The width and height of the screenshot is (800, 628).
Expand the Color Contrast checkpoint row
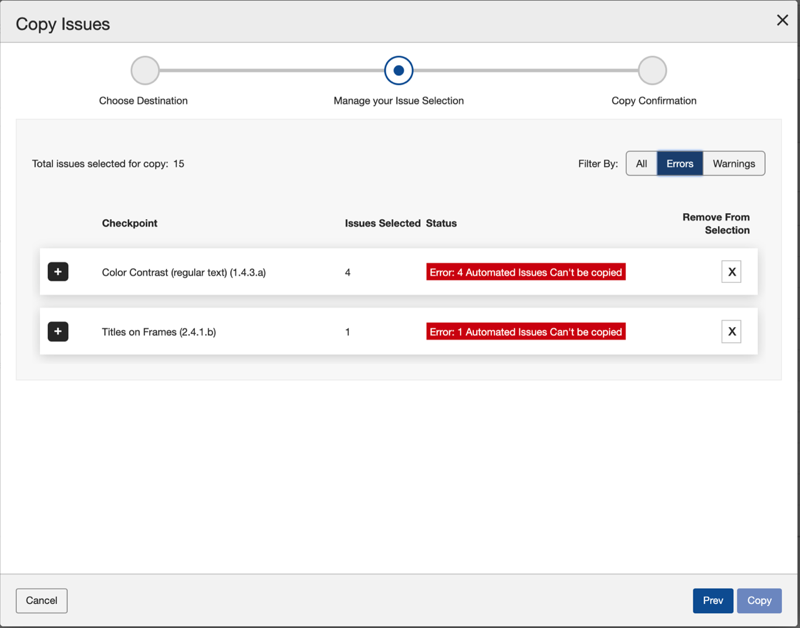point(58,272)
